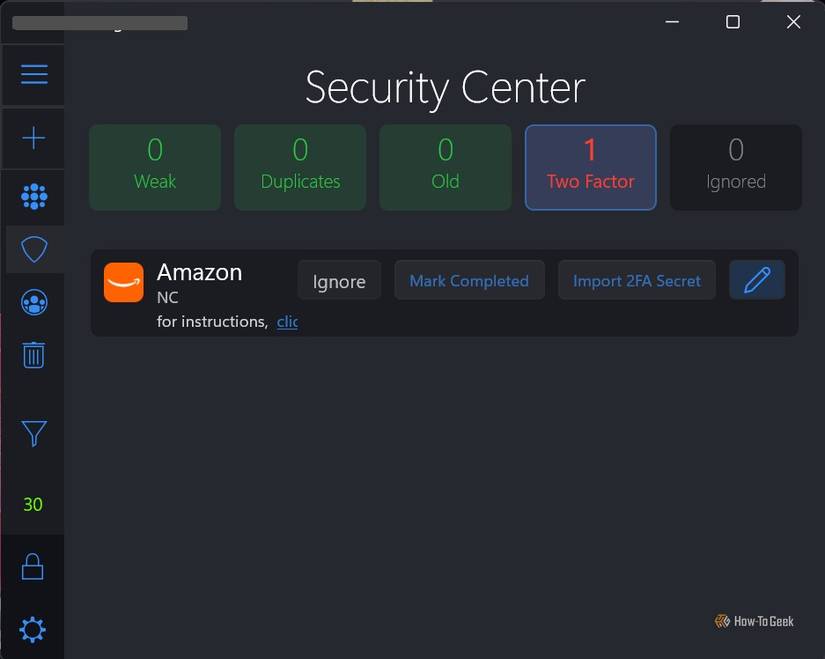Maximize the application window

tap(733, 22)
